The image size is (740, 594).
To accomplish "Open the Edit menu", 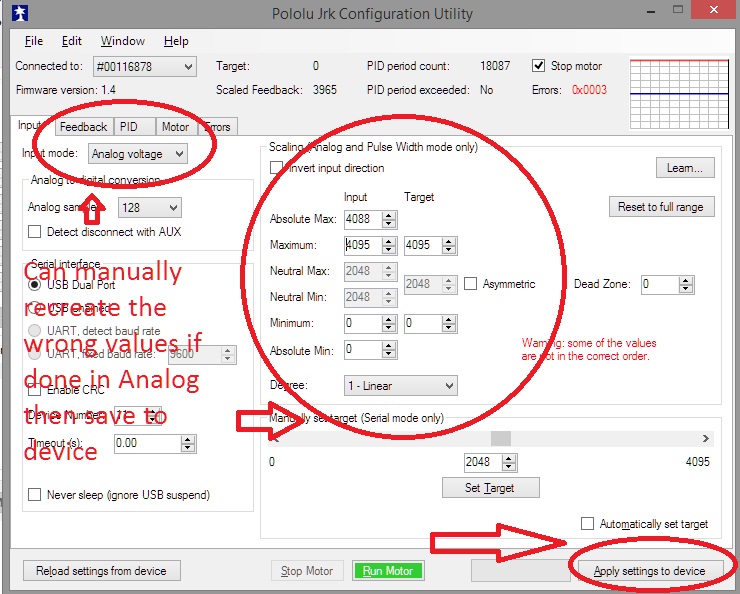I will (72, 41).
